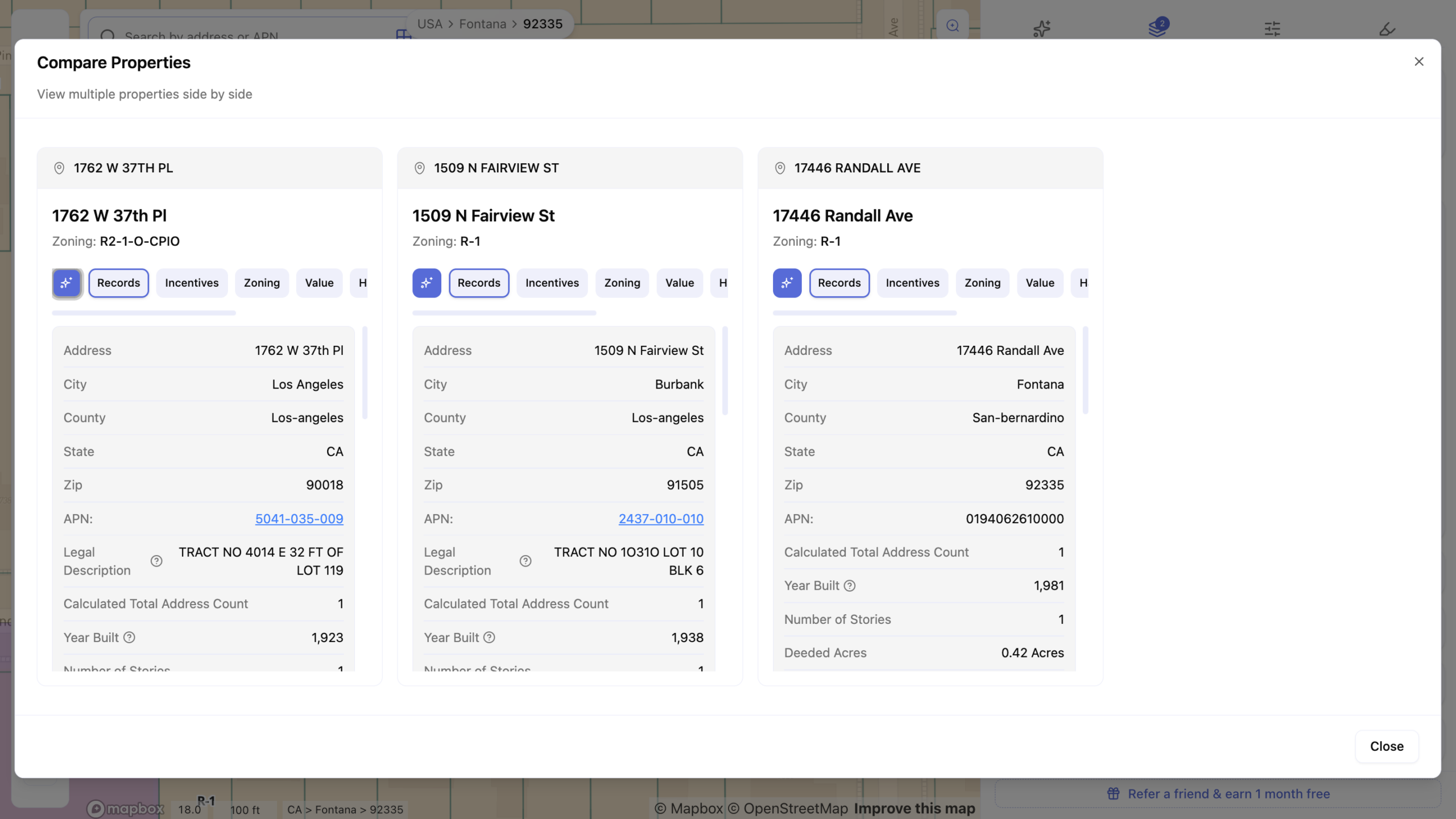Close the Compare Properties dialog with X
The width and height of the screenshot is (1456, 819).
(1419, 61)
